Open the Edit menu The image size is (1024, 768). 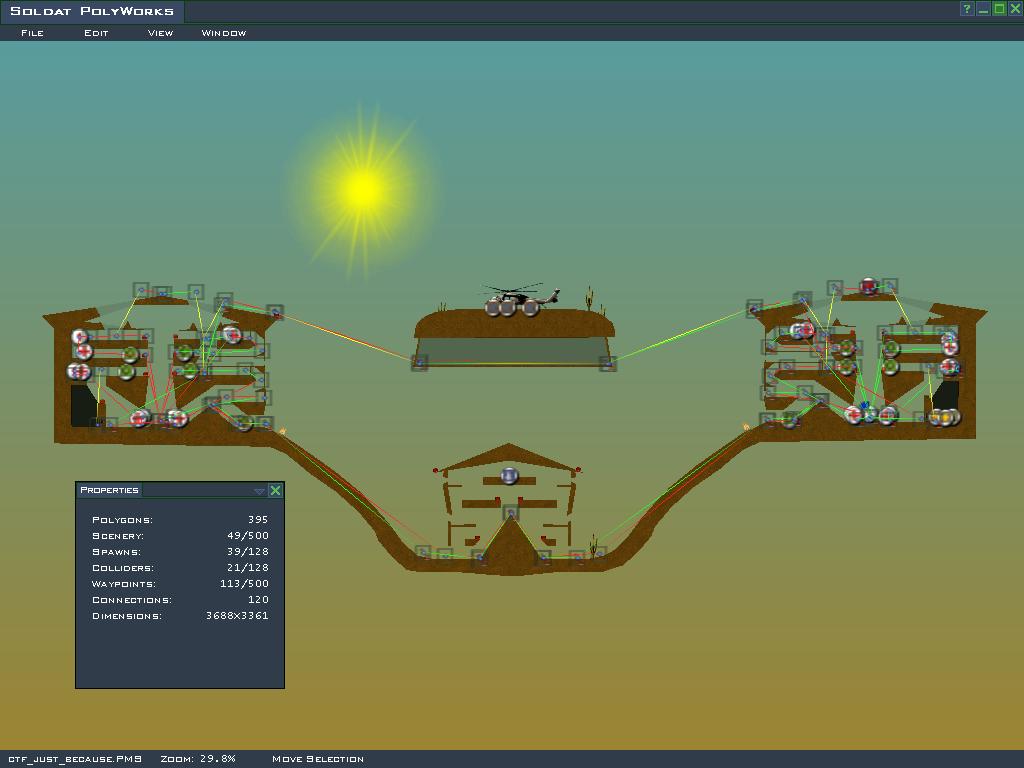tap(96, 33)
